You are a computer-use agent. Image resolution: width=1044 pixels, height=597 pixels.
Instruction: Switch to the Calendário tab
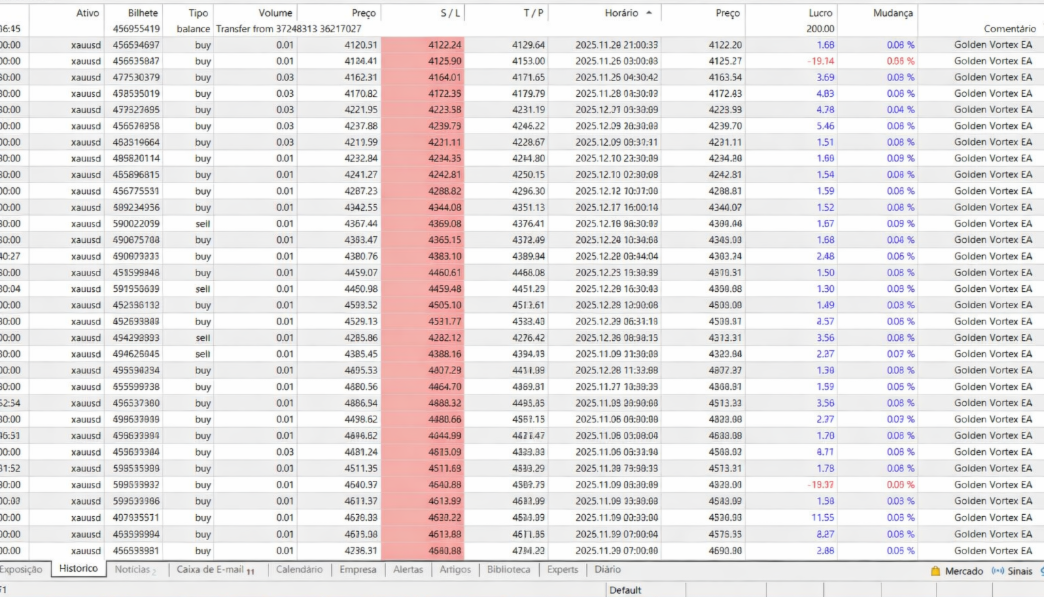click(299, 570)
